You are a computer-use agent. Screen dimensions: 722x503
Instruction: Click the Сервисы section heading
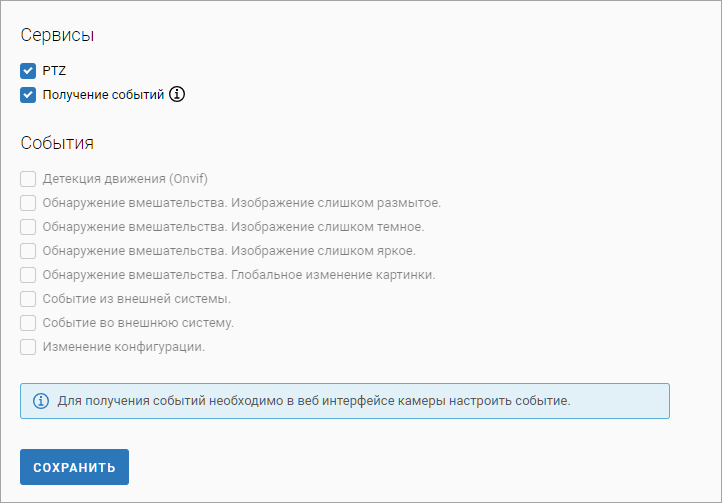tap(58, 35)
